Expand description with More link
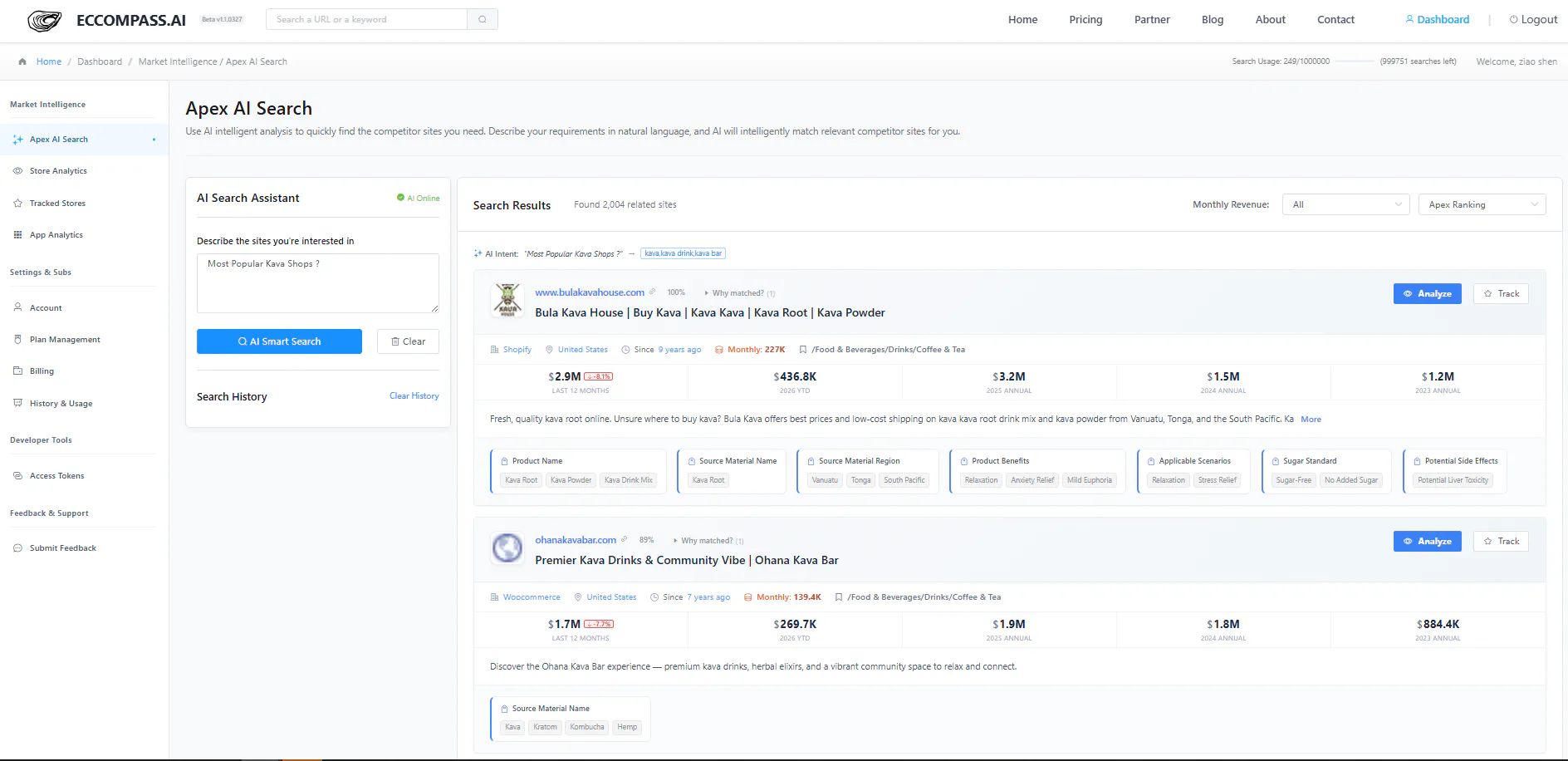Viewport: 1568px width, 761px height. point(1311,420)
